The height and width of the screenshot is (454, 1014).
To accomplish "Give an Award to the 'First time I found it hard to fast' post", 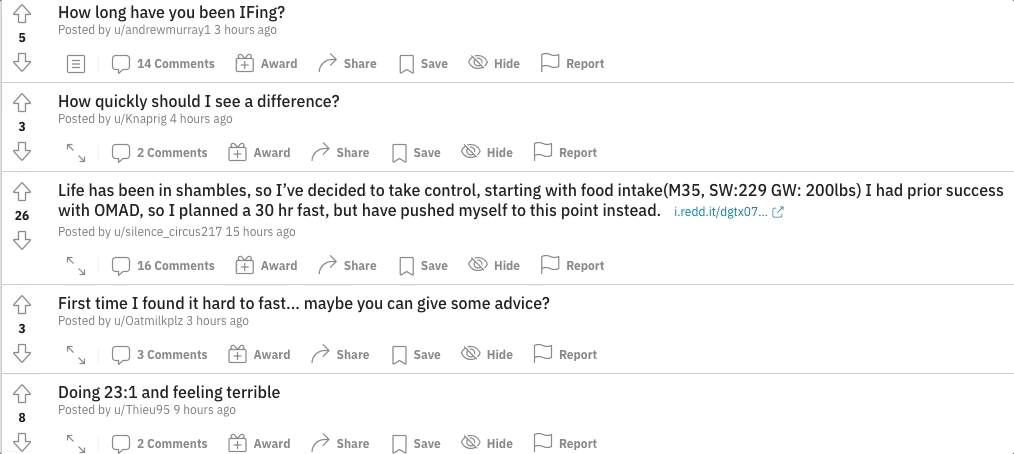I will point(259,354).
